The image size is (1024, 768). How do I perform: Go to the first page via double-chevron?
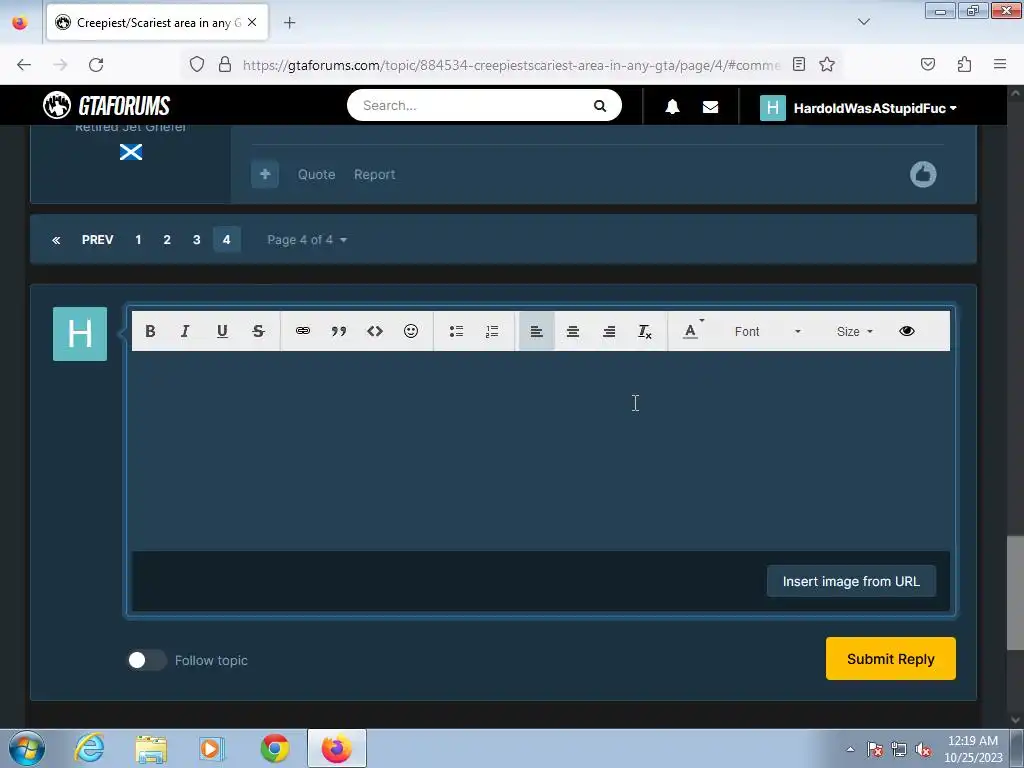[56, 240]
